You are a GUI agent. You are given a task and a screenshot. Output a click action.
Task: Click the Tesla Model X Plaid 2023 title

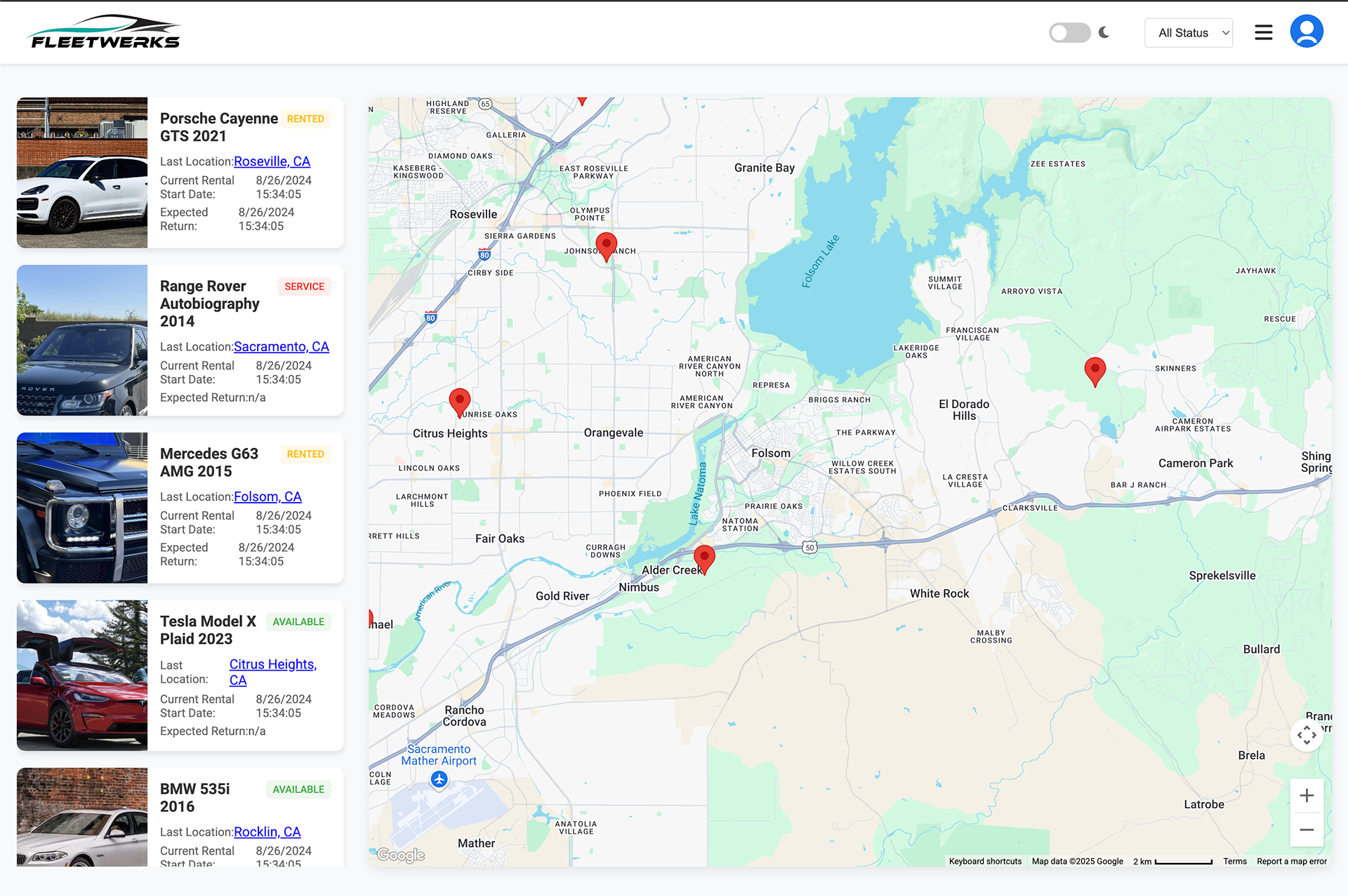(208, 631)
